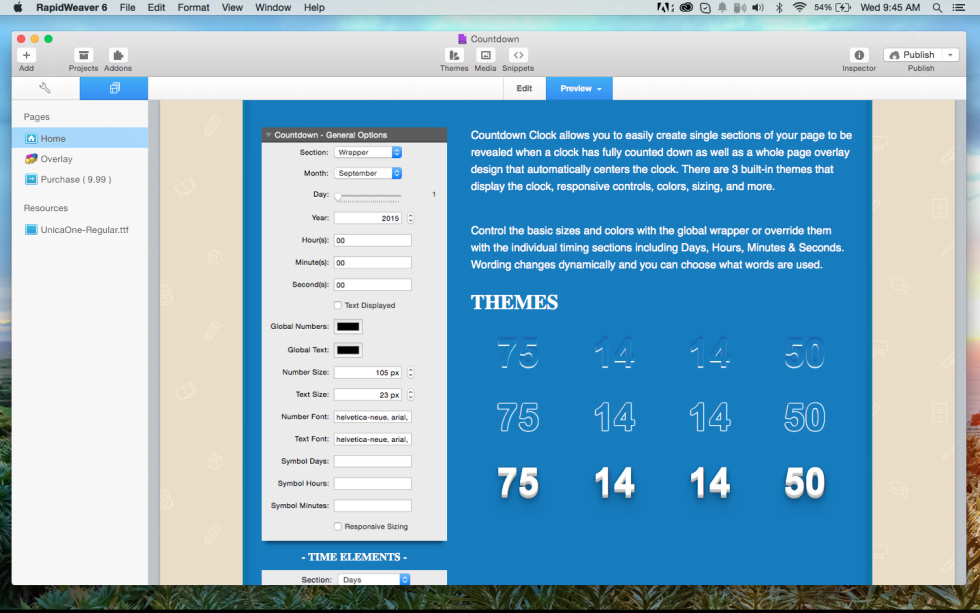Click the Global Numbers color swatch
This screenshot has width=980, height=613.
tap(348, 326)
